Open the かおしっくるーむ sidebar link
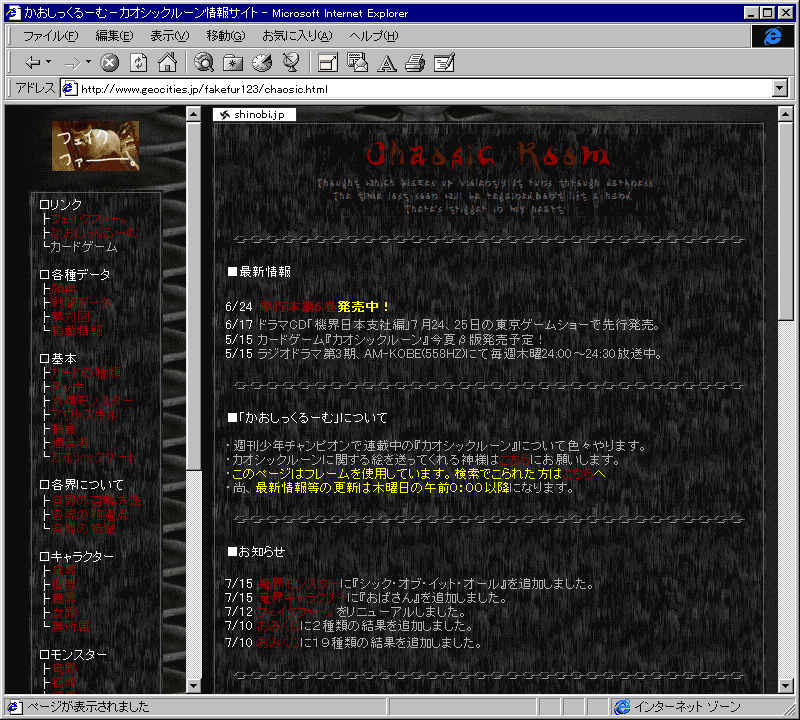Screen dimensions: 800x720 click(94, 233)
